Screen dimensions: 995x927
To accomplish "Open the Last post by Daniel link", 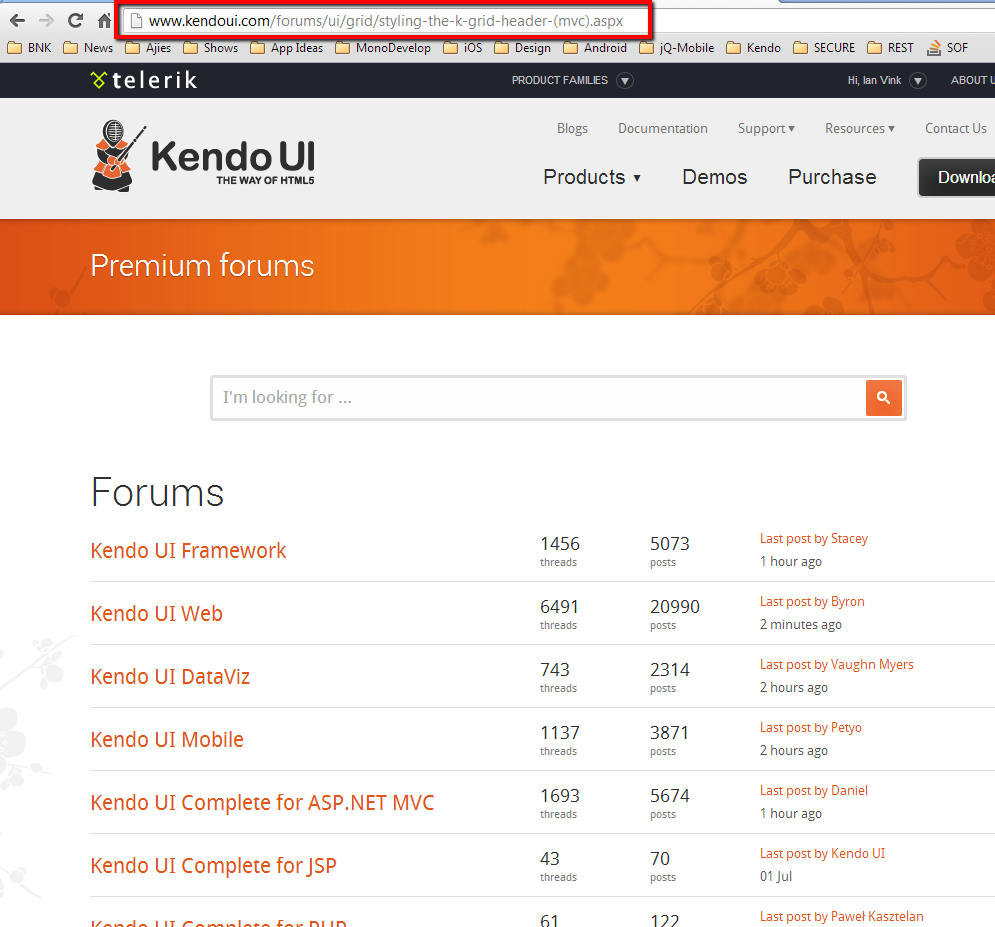I will 814,791.
